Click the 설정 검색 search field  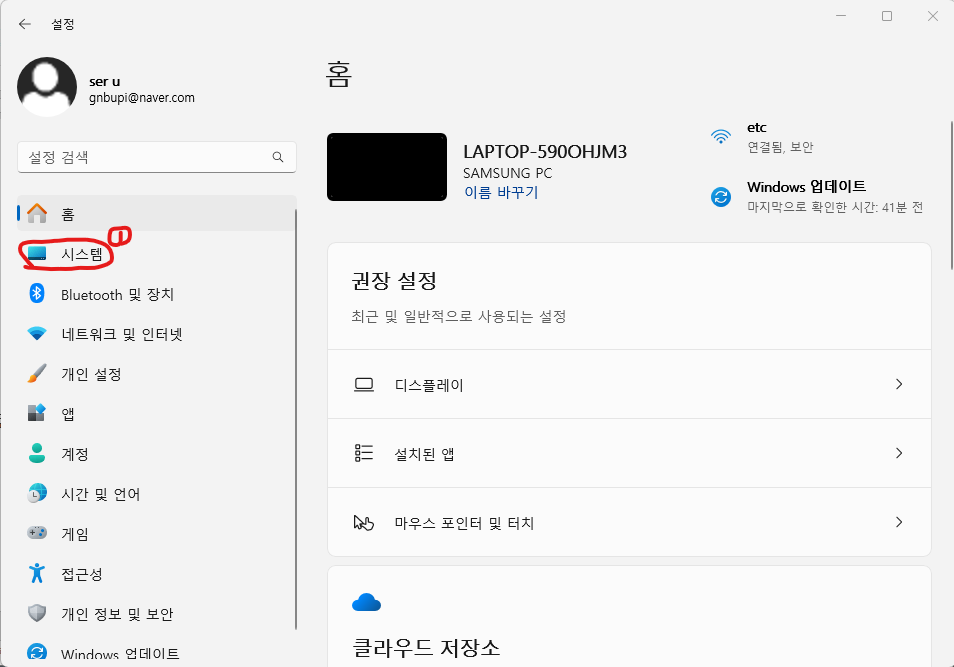[x=156, y=157]
